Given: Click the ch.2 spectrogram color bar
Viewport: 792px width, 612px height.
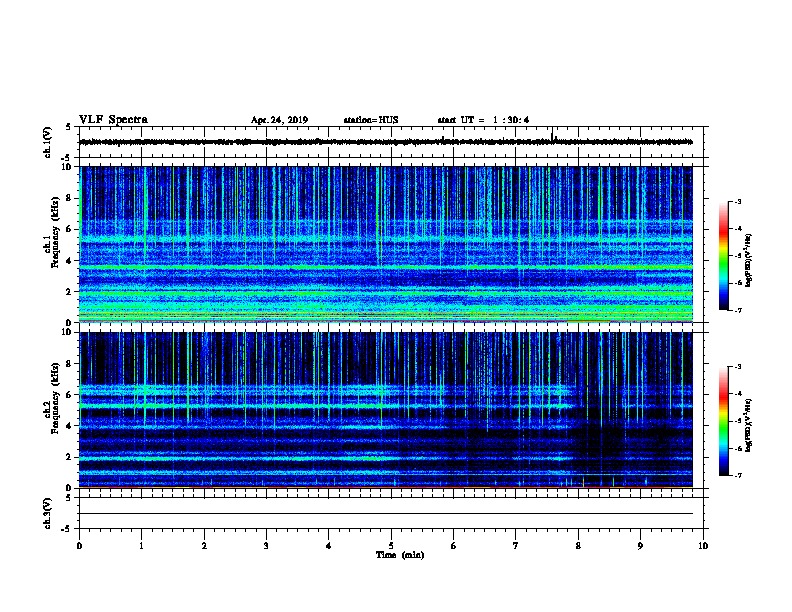Looking at the screenshot, I should (x=724, y=421).
